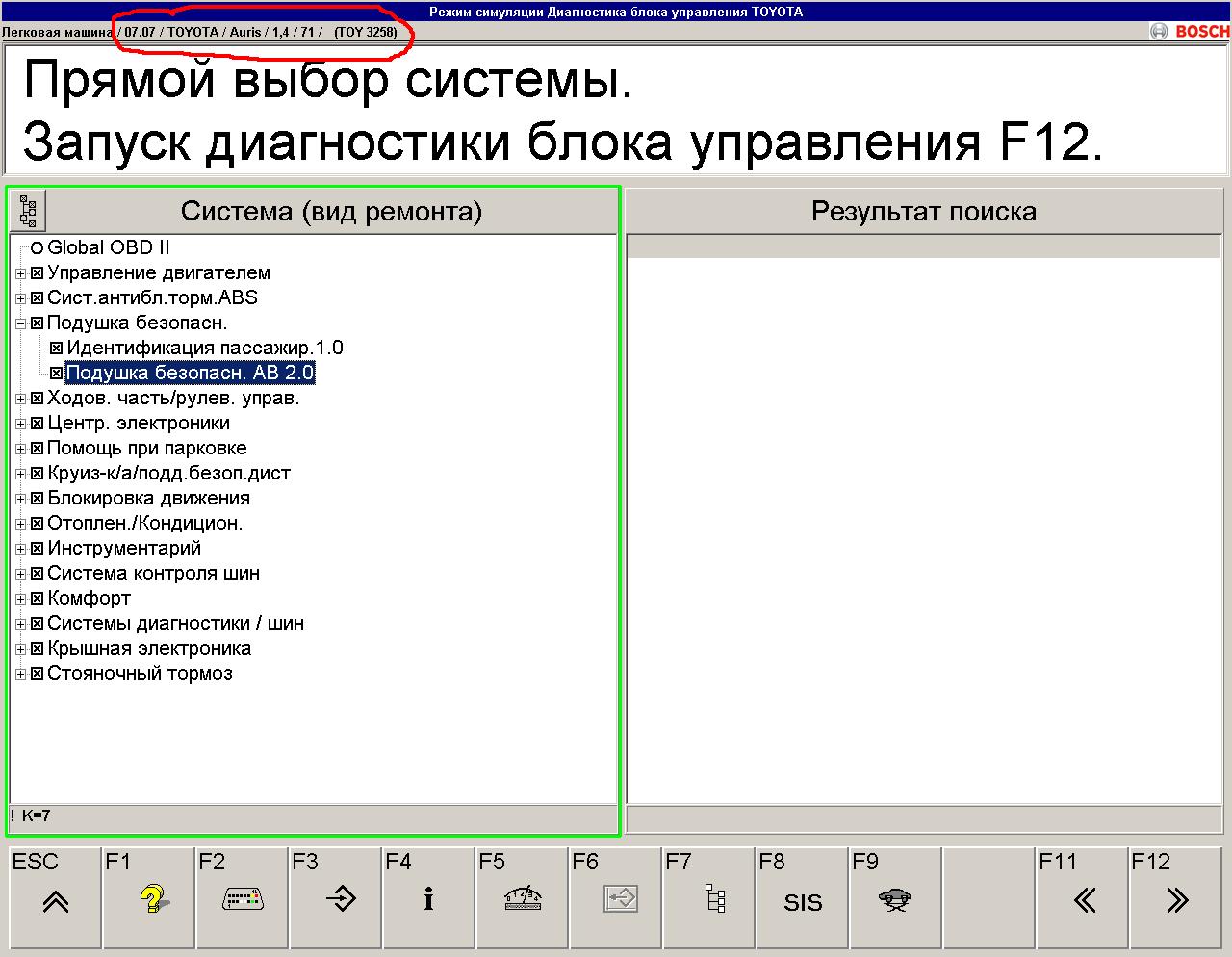Click the tree structure icon beside Система header
The width and height of the screenshot is (1232, 957).
[27, 211]
